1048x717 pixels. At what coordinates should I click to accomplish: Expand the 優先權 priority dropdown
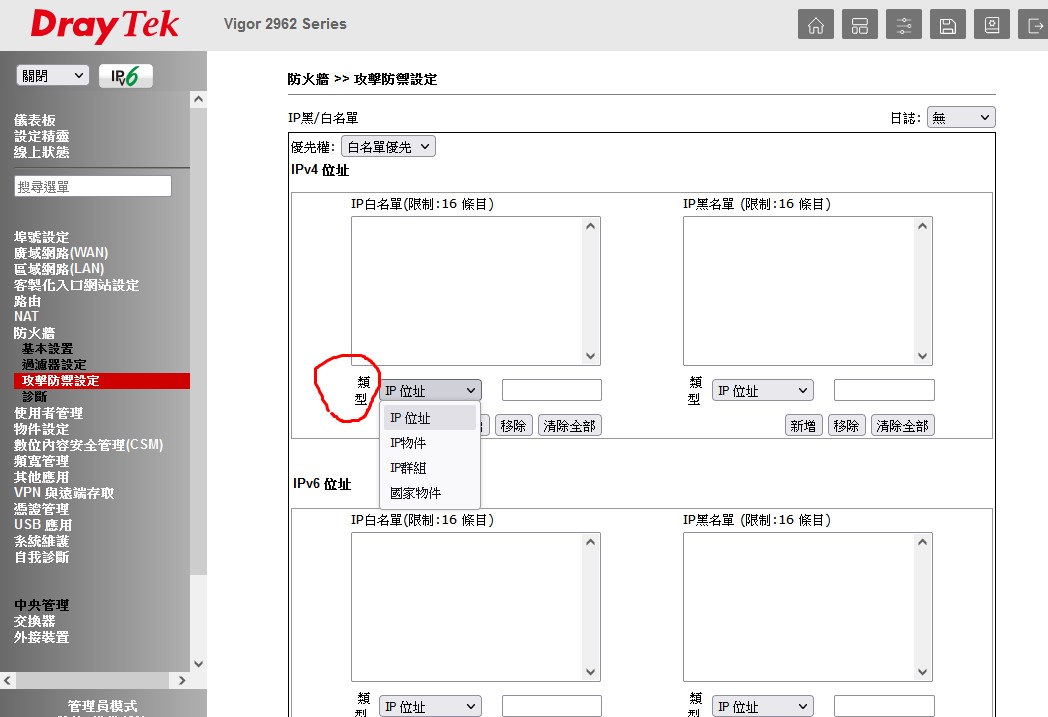coord(388,147)
